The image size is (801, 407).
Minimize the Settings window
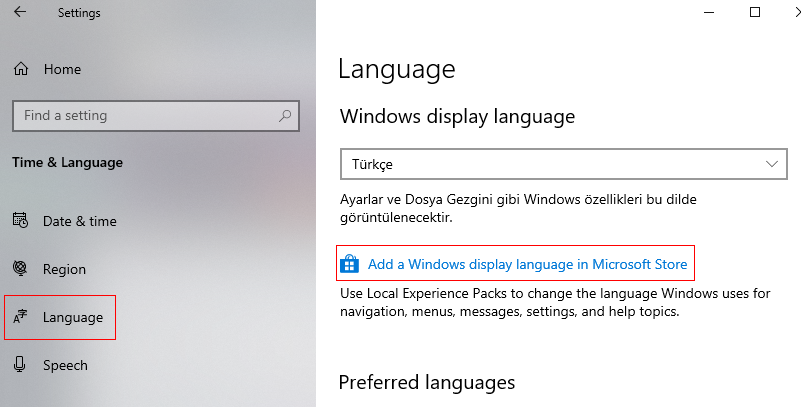point(709,12)
